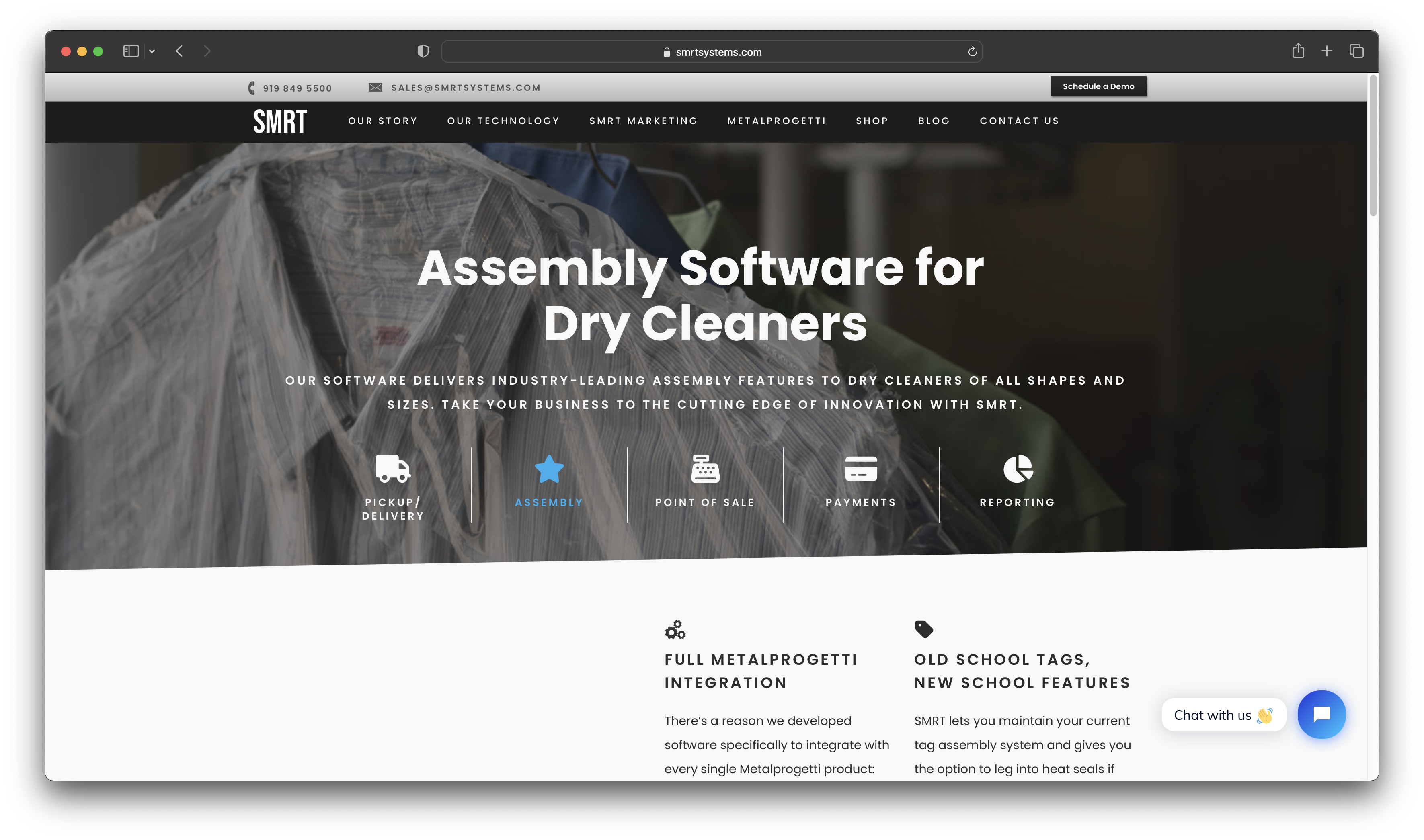Image resolution: width=1424 pixels, height=840 pixels.
Task: Select the Payments credit card icon
Action: (x=861, y=469)
